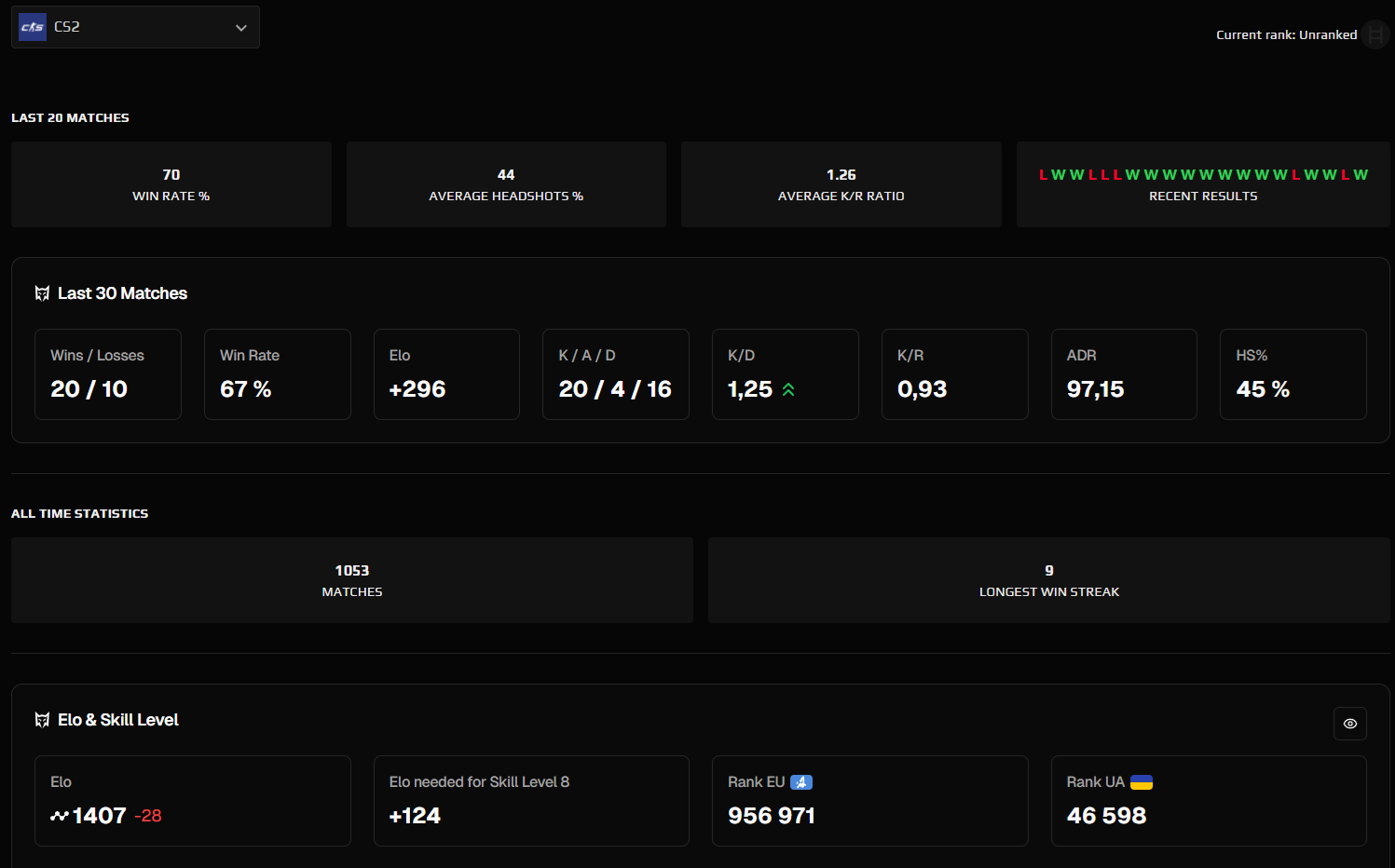Click the Elo sparkline graph icon
Screen dimensions: 1395x868
coord(58,815)
